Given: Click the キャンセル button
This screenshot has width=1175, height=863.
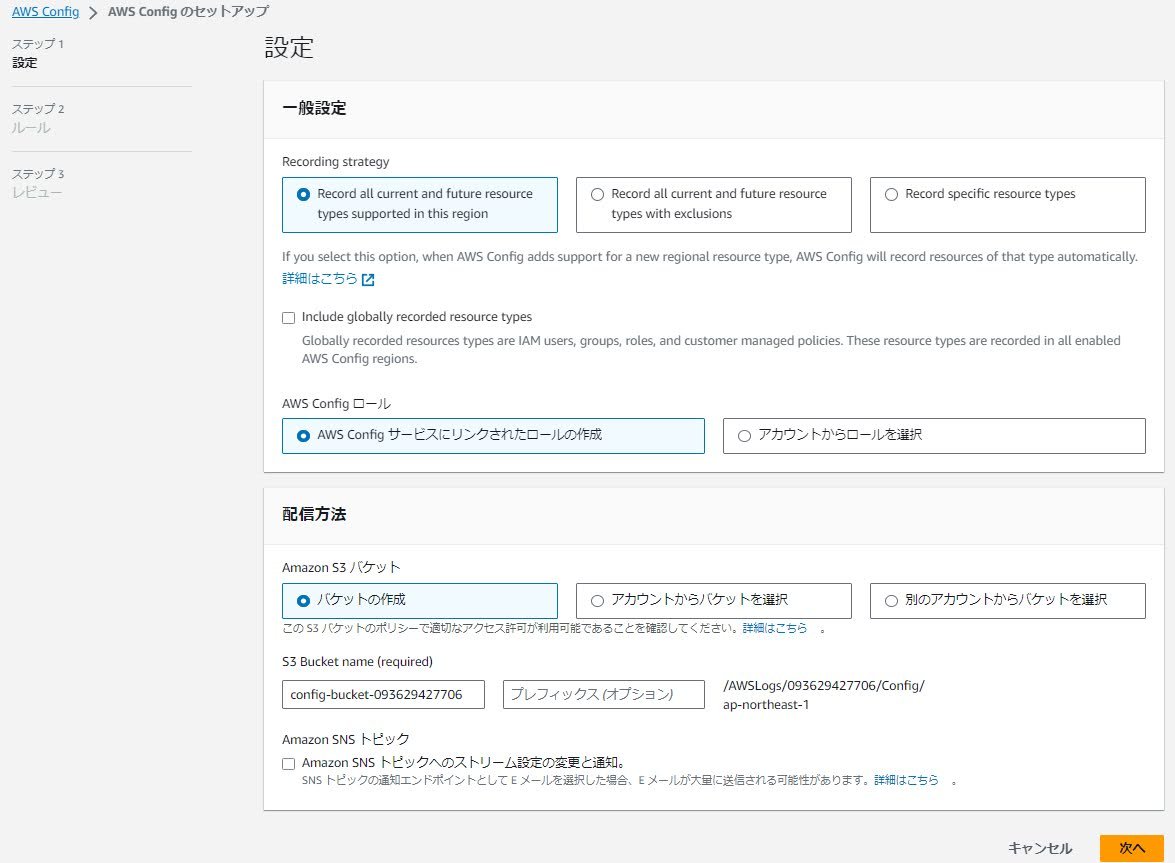Looking at the screenshot, I should [1040, 847].
